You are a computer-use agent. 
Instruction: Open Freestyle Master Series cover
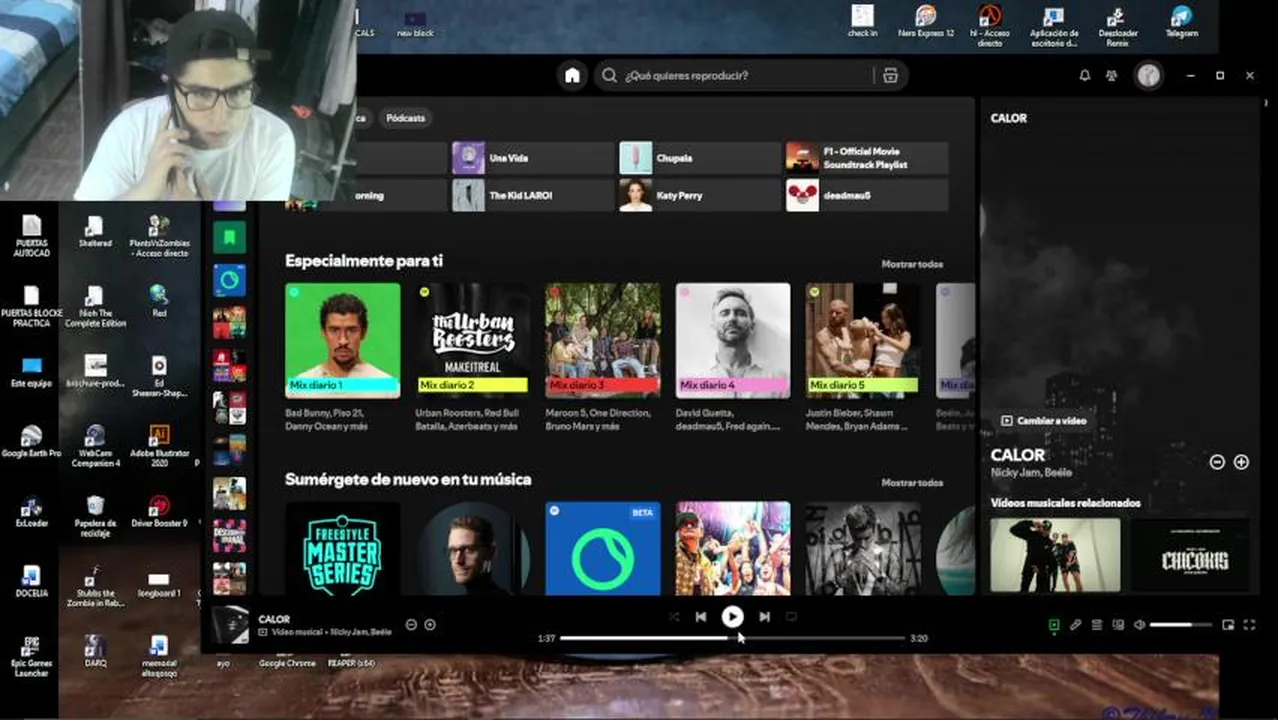click(x=343, y=549)
